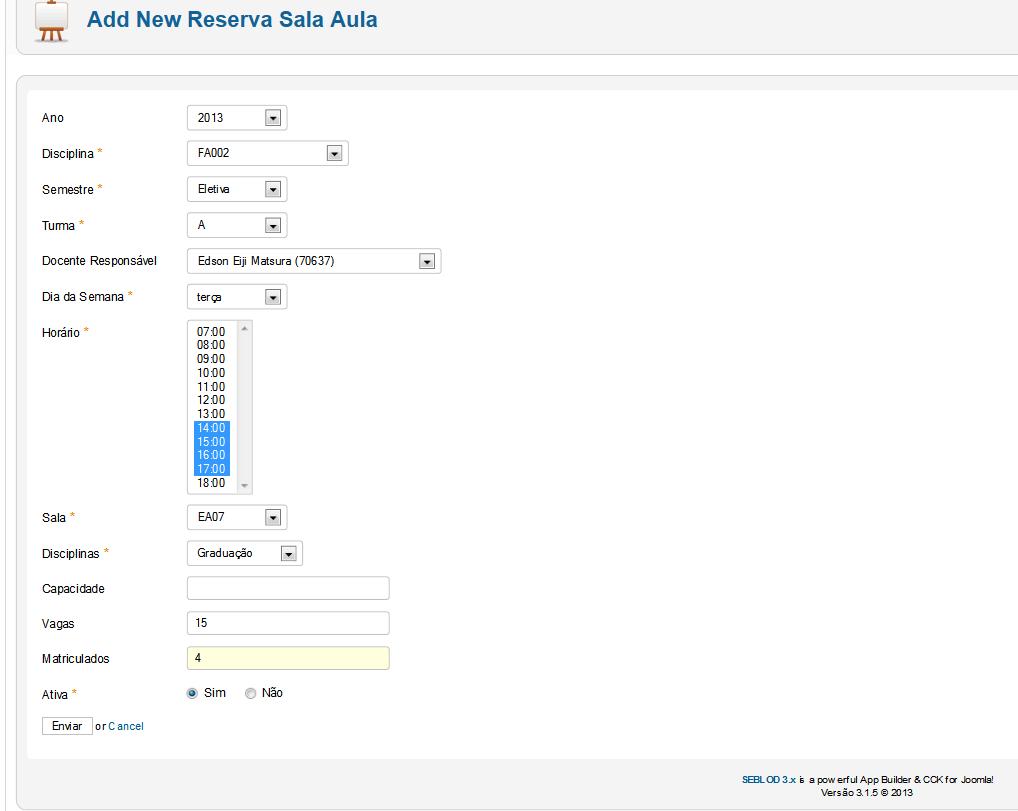
Task: Select 14:00 in the Horário list
Action: (x=211, y=428)
